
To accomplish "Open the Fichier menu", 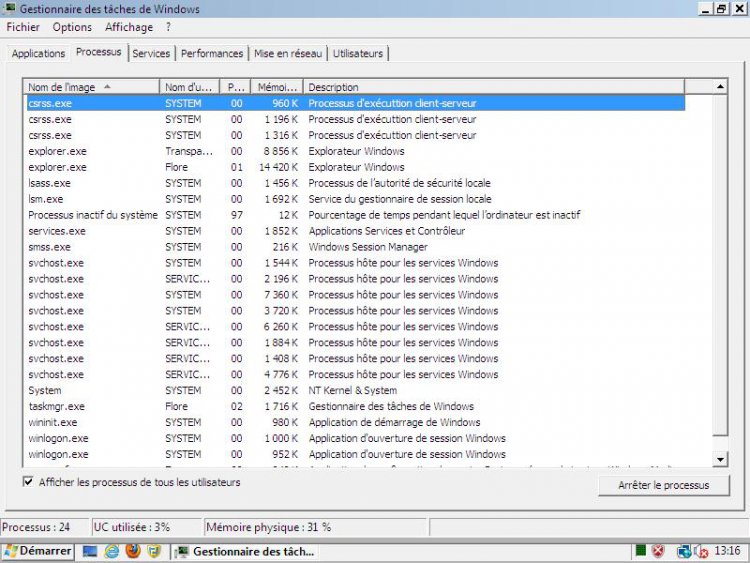I will tap(23, 27).
